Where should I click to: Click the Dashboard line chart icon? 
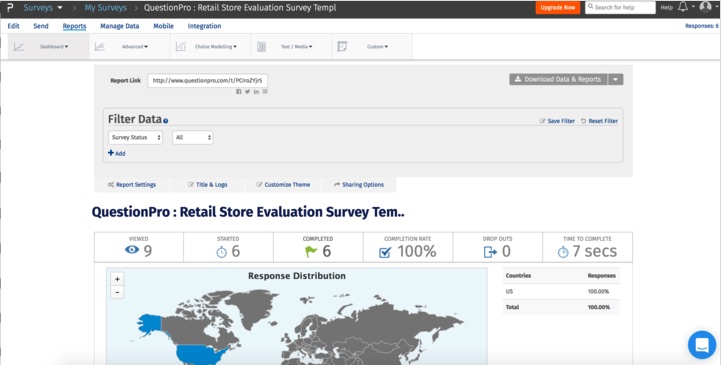pyautogui.click(x=19, y=46)
